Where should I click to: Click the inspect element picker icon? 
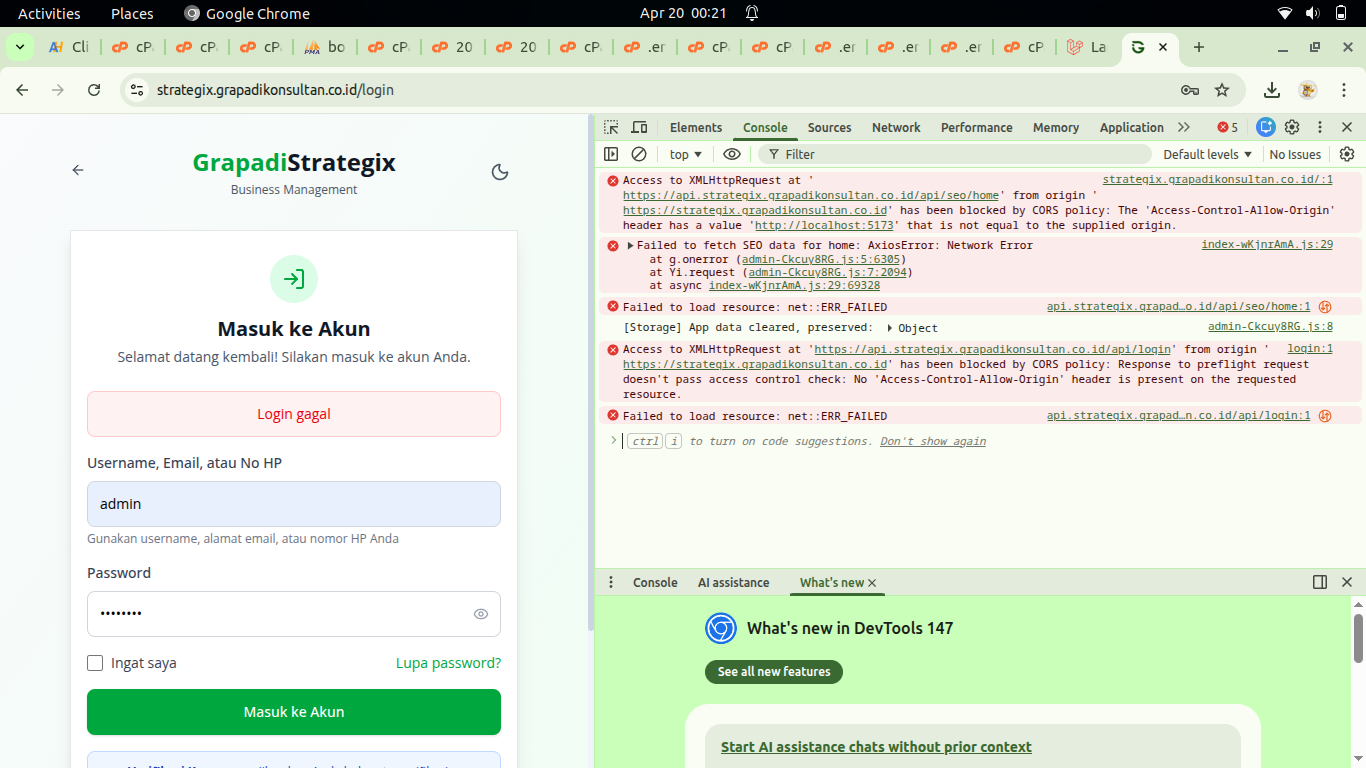611,127
